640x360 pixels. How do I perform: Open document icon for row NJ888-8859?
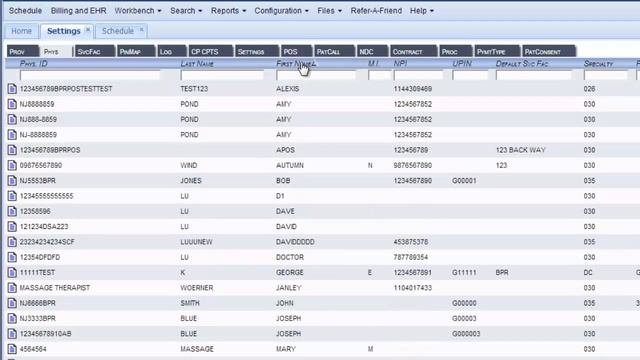tap(12, 120)
